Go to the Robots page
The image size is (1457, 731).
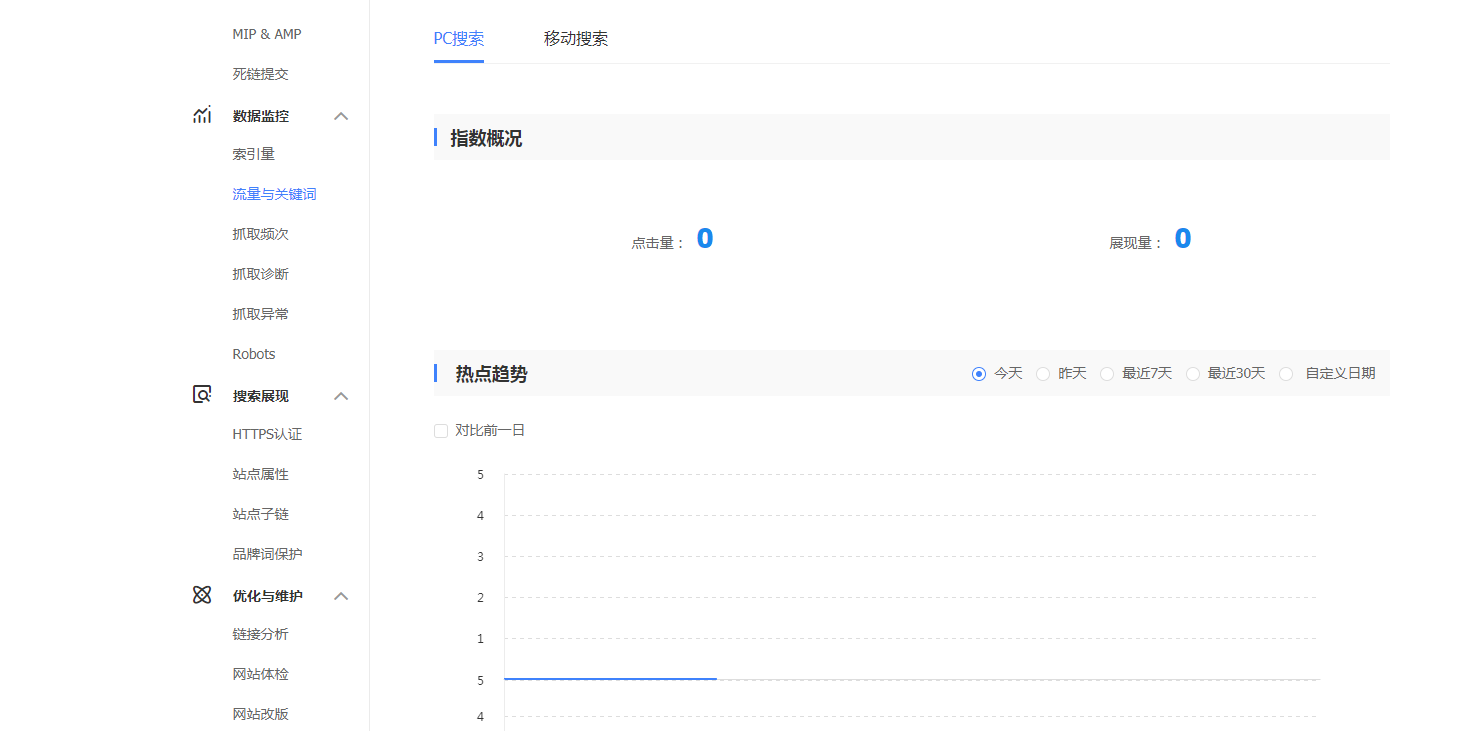[254, 354]
